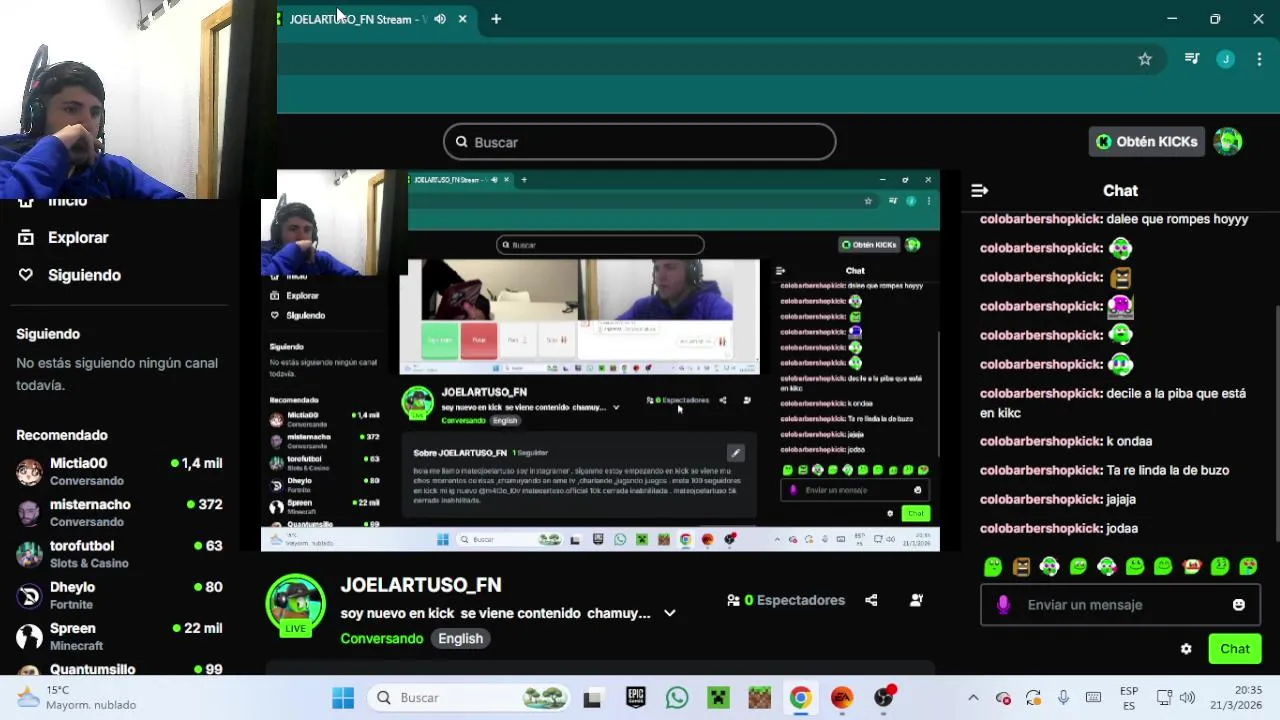Go to the Explorar section
1280x720 pixels.
(64, 238)
